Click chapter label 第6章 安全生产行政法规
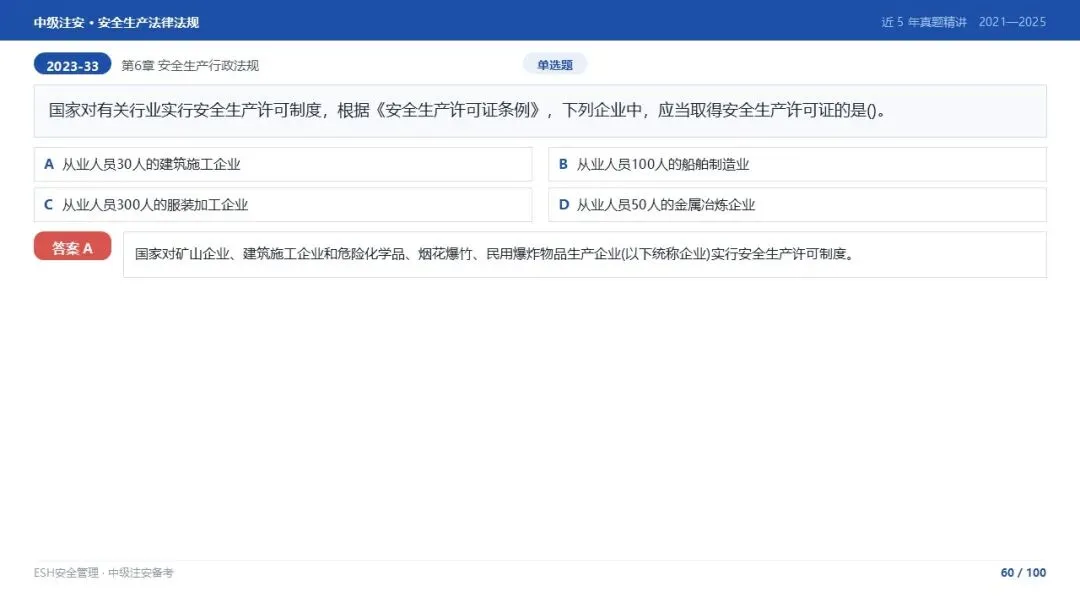The height and width of the screenshot is (608, 1080). [190, 65]
